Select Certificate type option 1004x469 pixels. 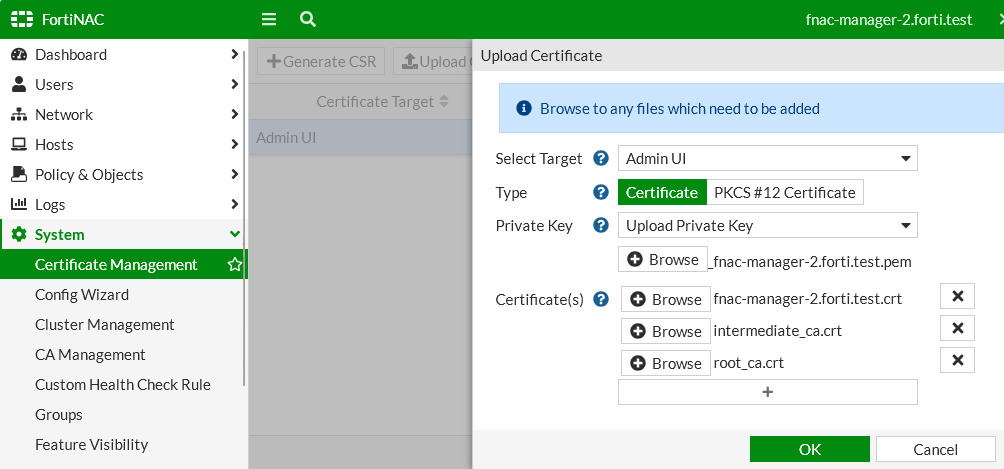[x=662, y=192]
